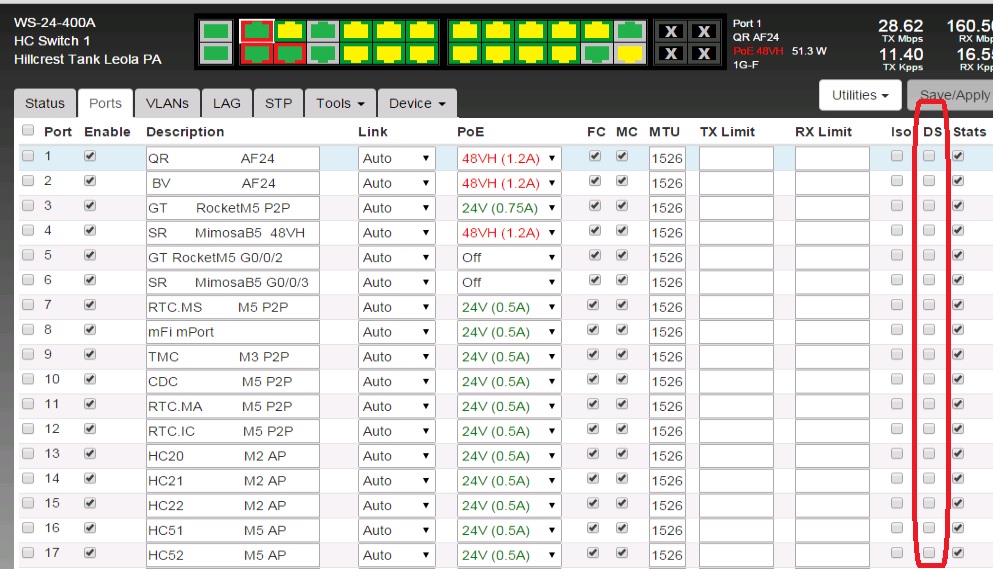
Task: Select port 23 icon in switch diagram
Action: coord(629,31)
